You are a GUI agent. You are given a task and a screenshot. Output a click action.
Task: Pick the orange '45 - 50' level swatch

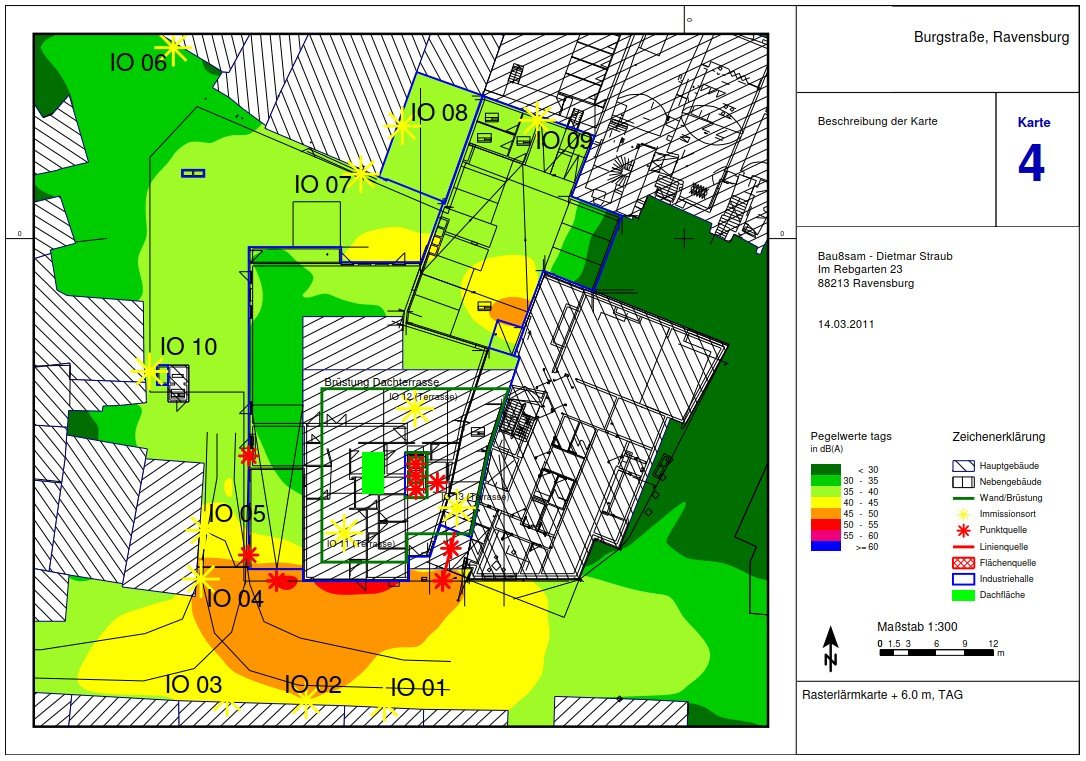825,513
